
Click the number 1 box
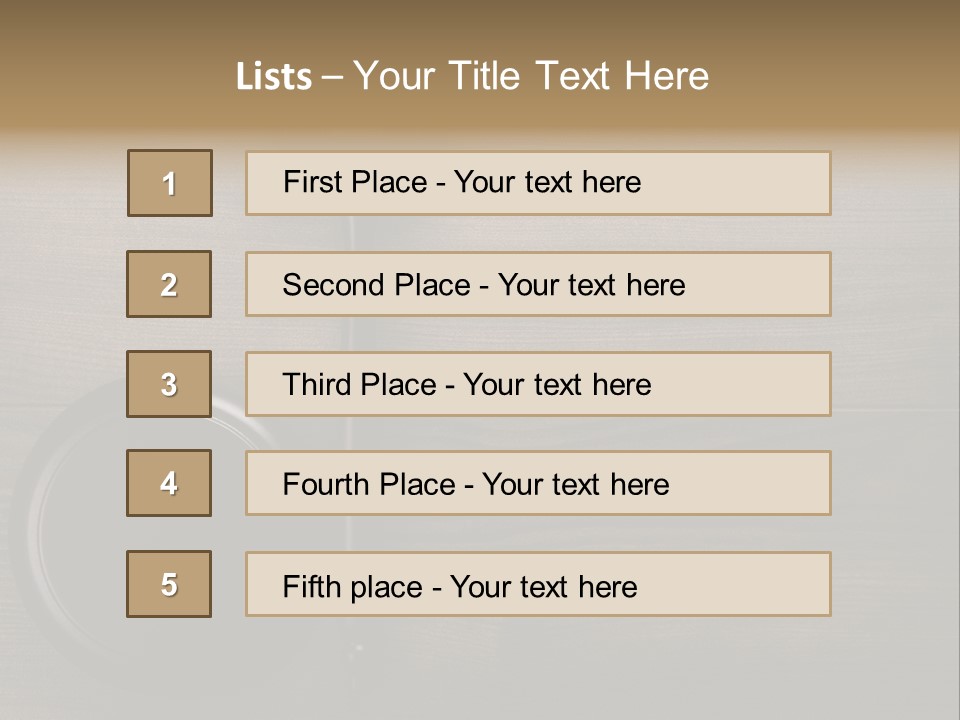tap(170, 183)
